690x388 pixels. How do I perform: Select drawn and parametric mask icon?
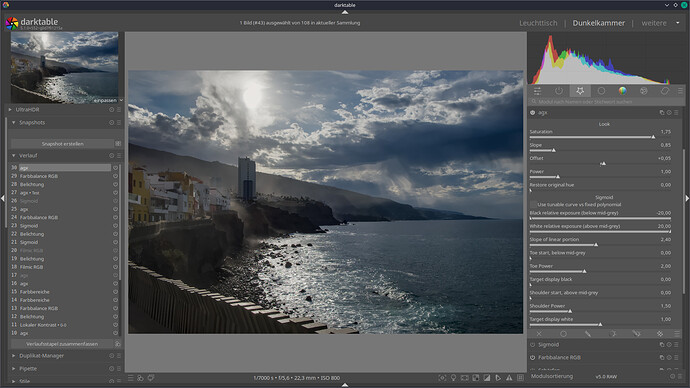click(x=636, y=334)
